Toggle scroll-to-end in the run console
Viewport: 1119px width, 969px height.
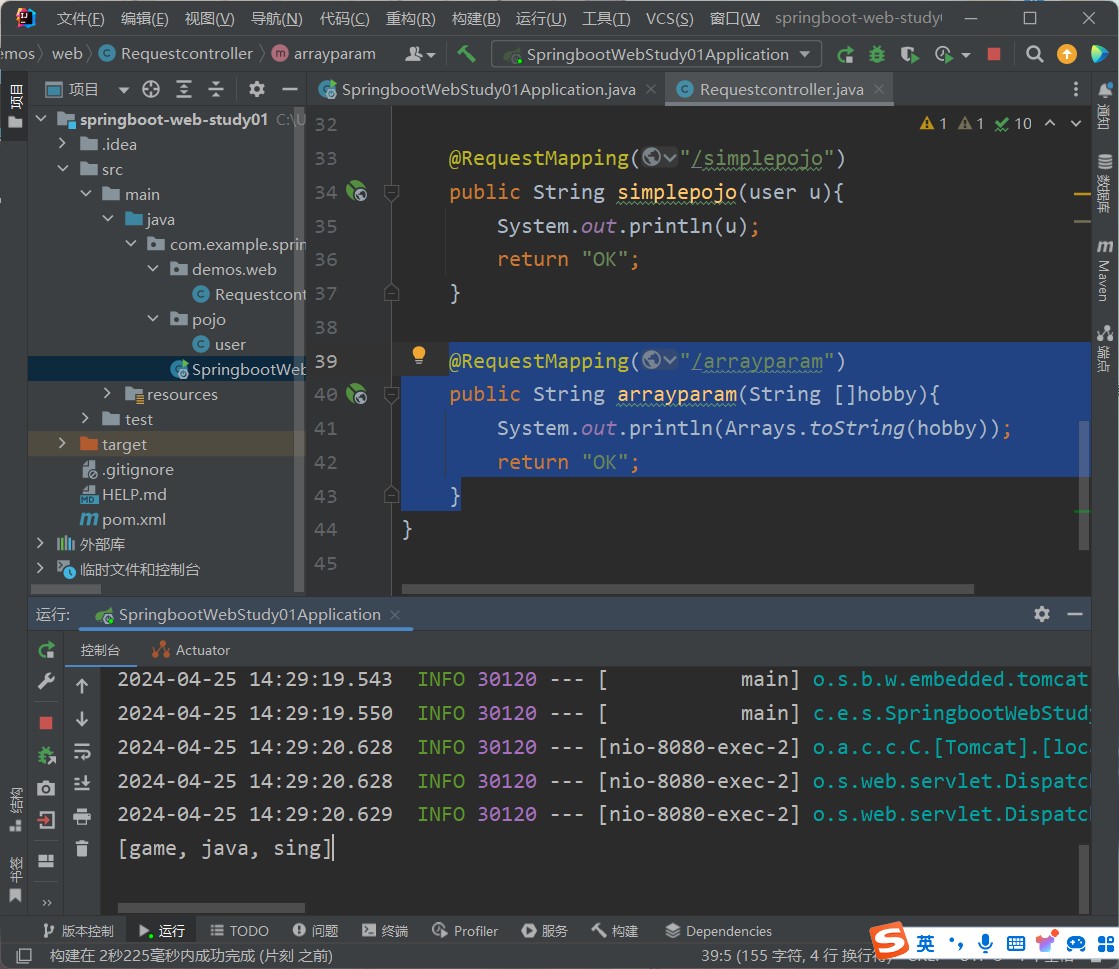(82, 783)
